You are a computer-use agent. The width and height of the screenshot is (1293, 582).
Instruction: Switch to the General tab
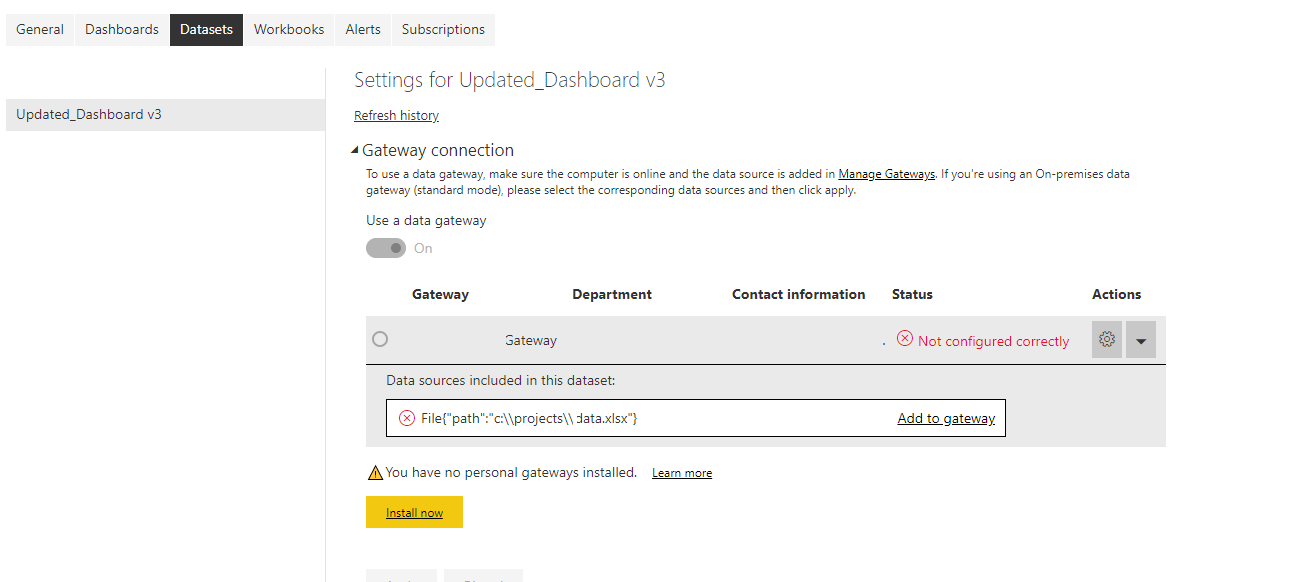[x=40, y=29]
